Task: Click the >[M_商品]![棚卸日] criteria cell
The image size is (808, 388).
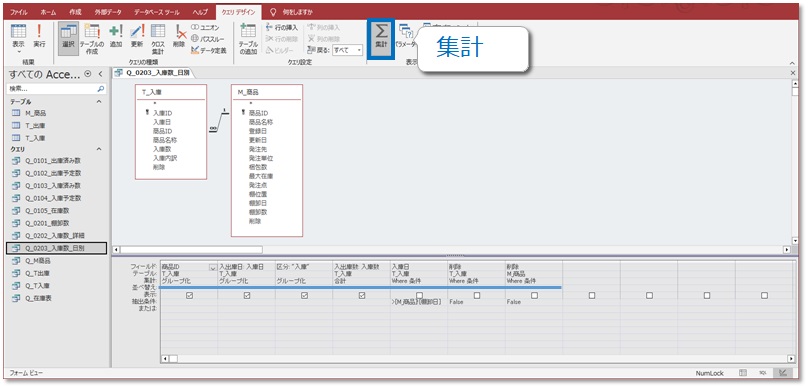Action: [x=418, y=302]
